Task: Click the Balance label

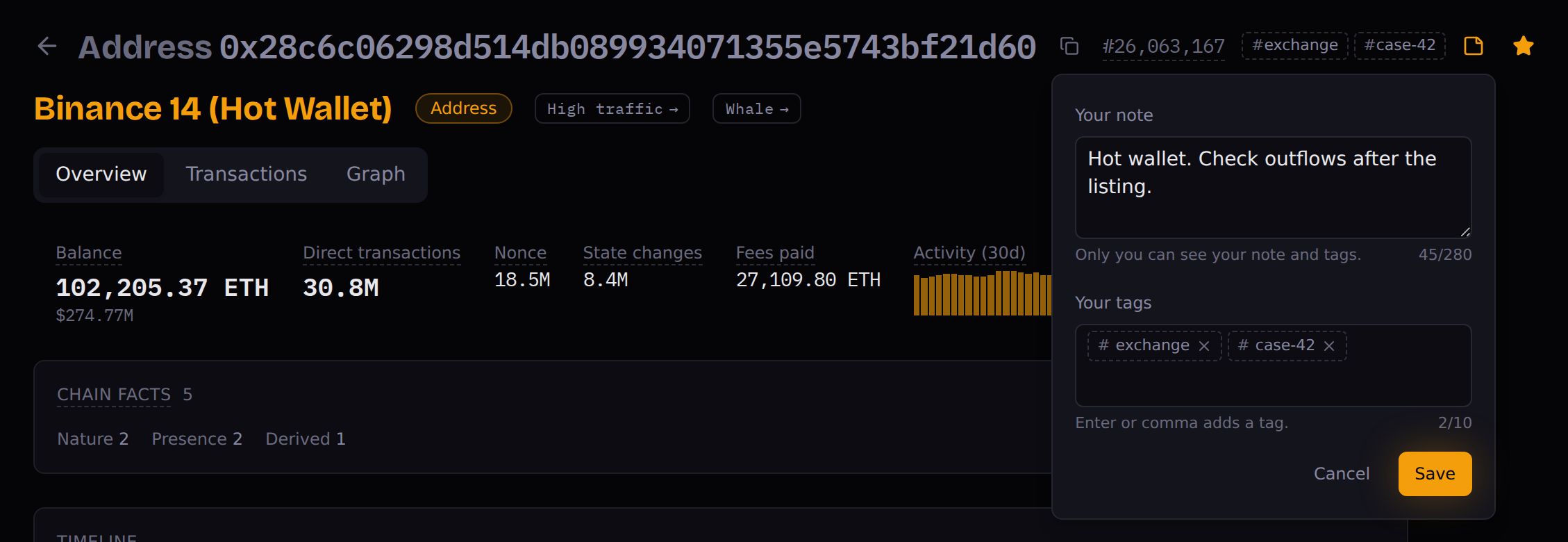Action: click(89, 253)
